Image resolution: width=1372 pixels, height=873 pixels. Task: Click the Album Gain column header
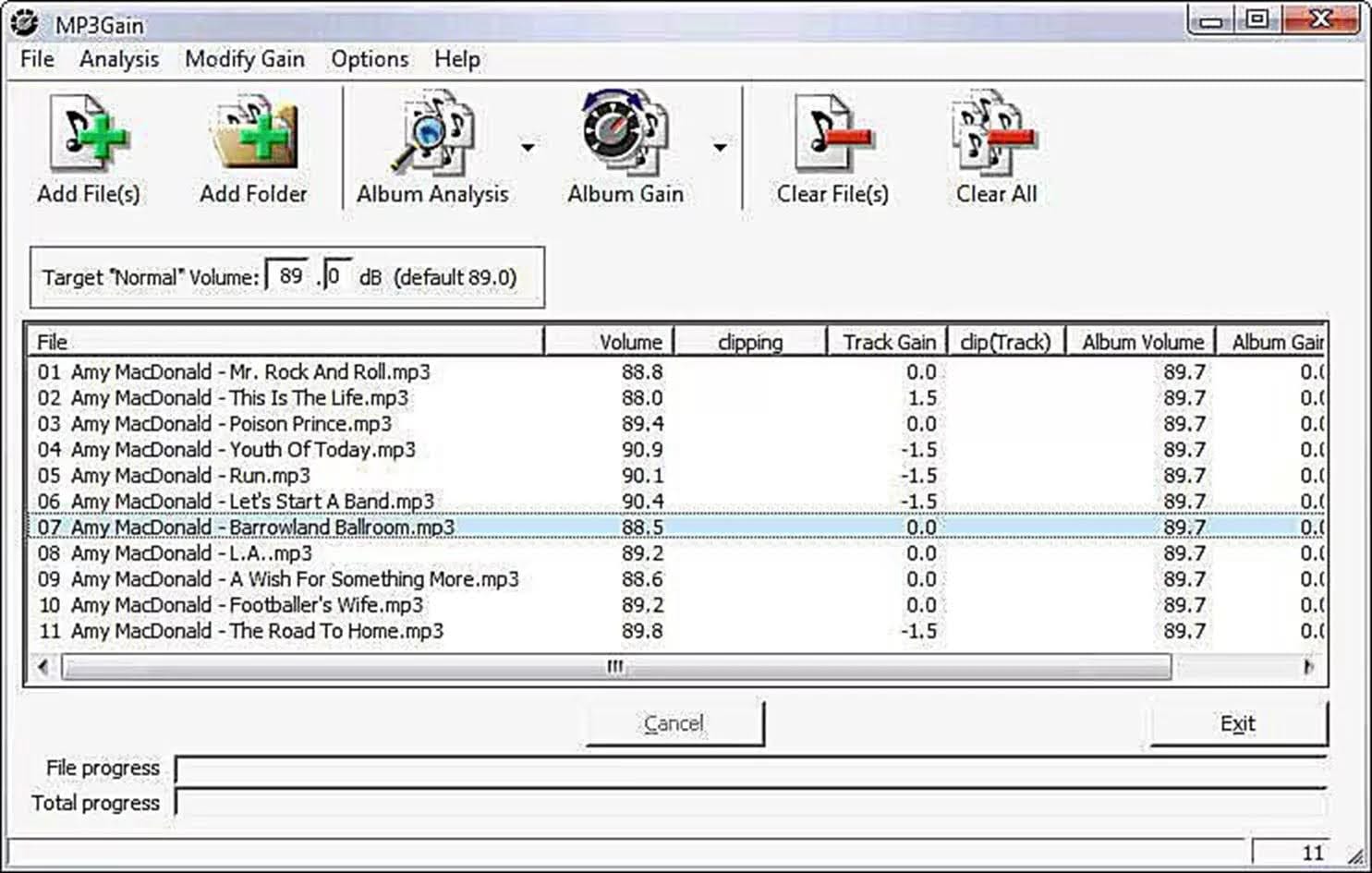[x=1271, y=342]
